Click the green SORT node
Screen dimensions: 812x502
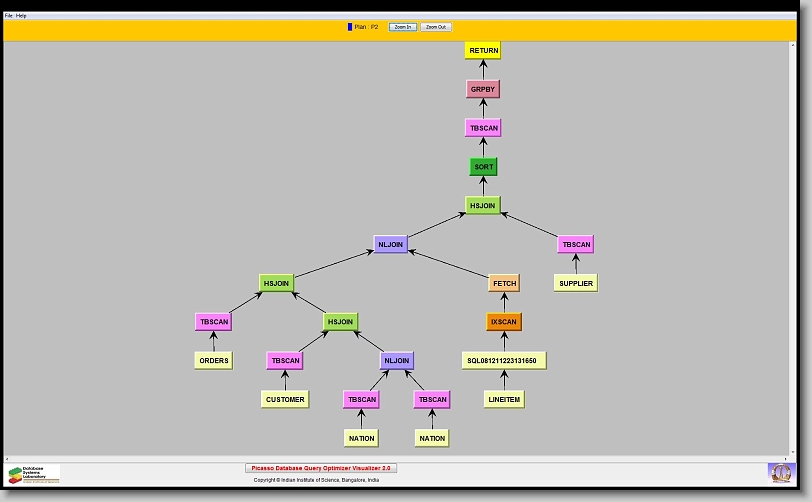pyautogui.click(x=483, y=167)
